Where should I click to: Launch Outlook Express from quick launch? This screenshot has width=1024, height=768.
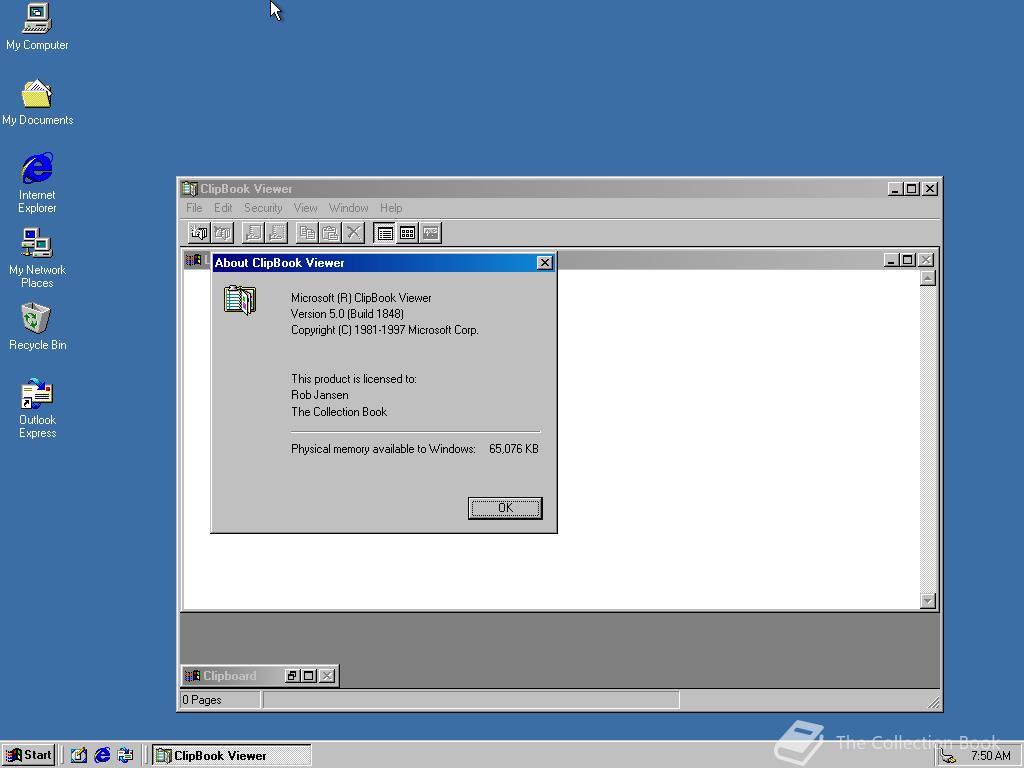click(125, 756)
